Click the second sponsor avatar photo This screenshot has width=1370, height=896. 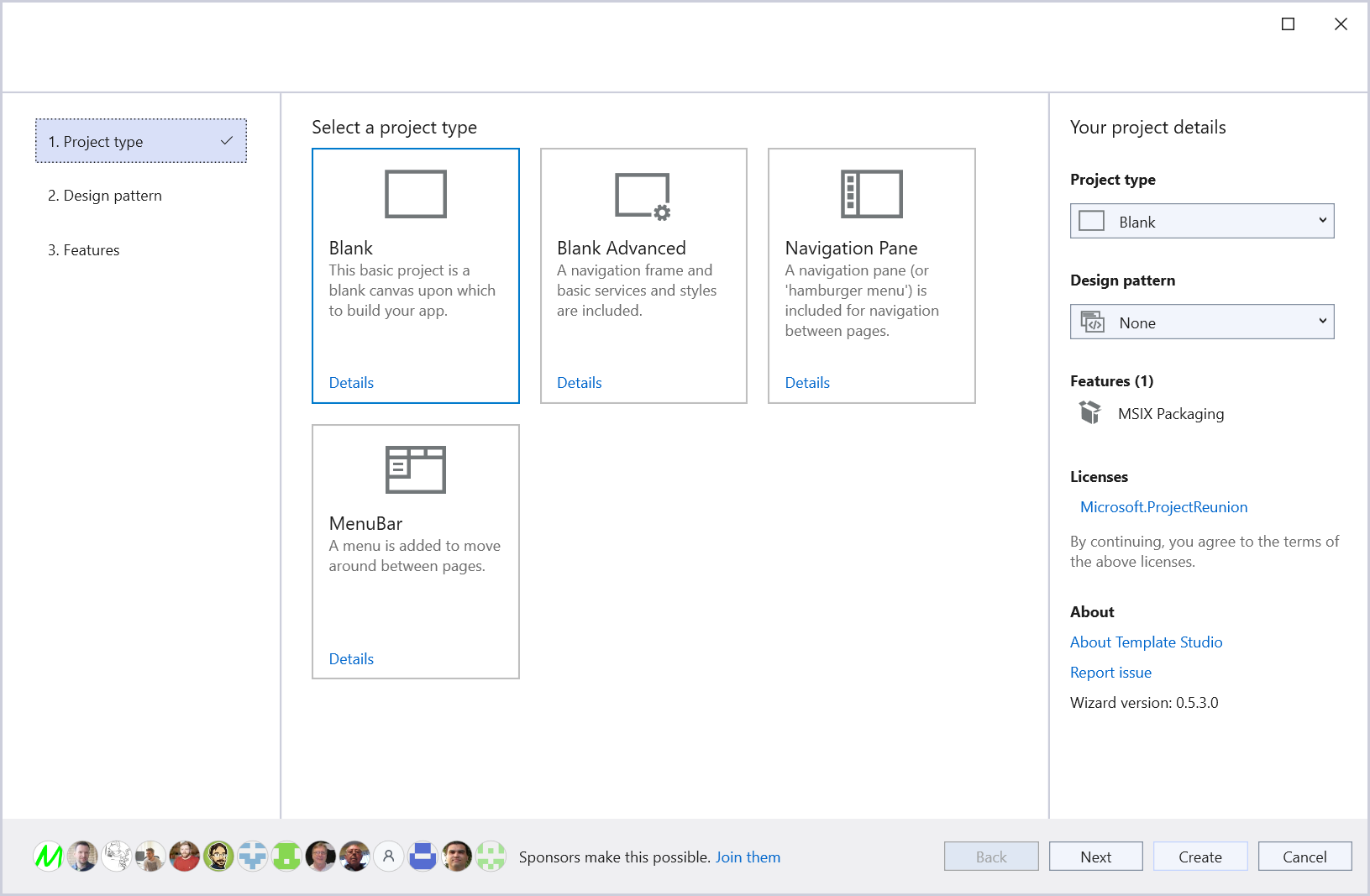click(82, 857)
